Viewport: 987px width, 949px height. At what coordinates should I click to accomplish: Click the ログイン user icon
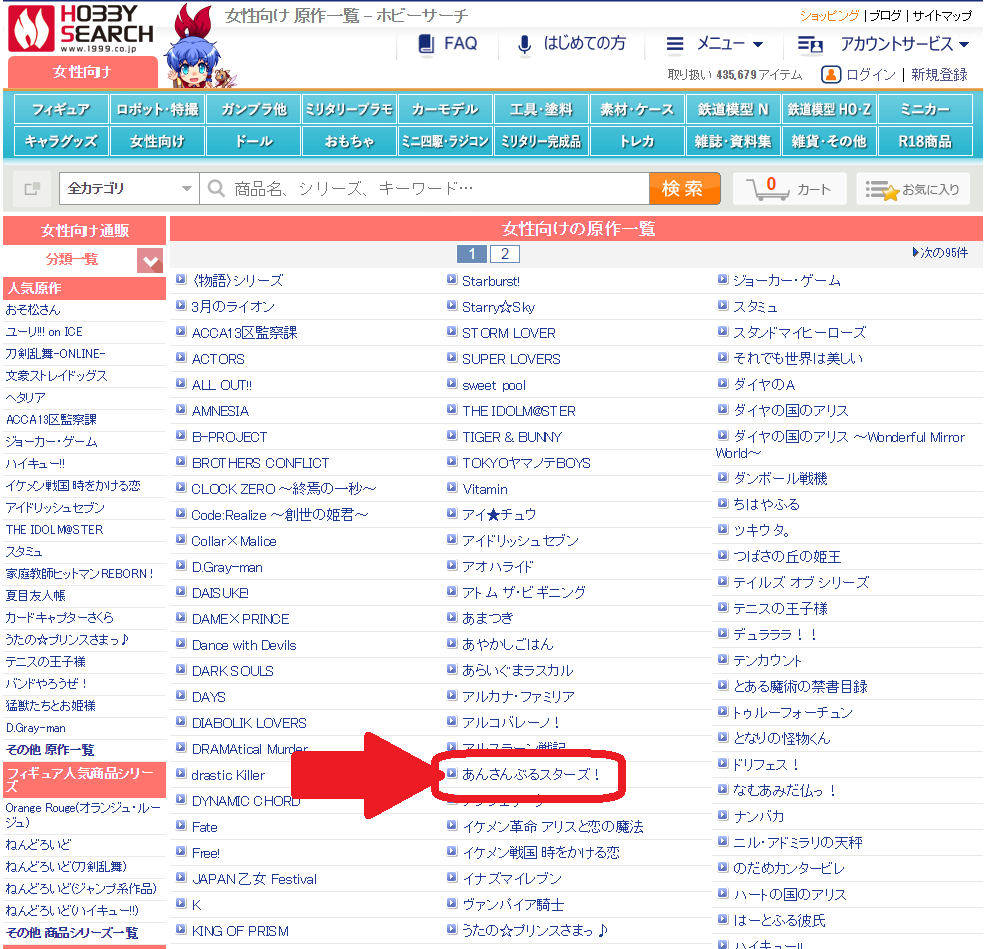tap(831, 75)
